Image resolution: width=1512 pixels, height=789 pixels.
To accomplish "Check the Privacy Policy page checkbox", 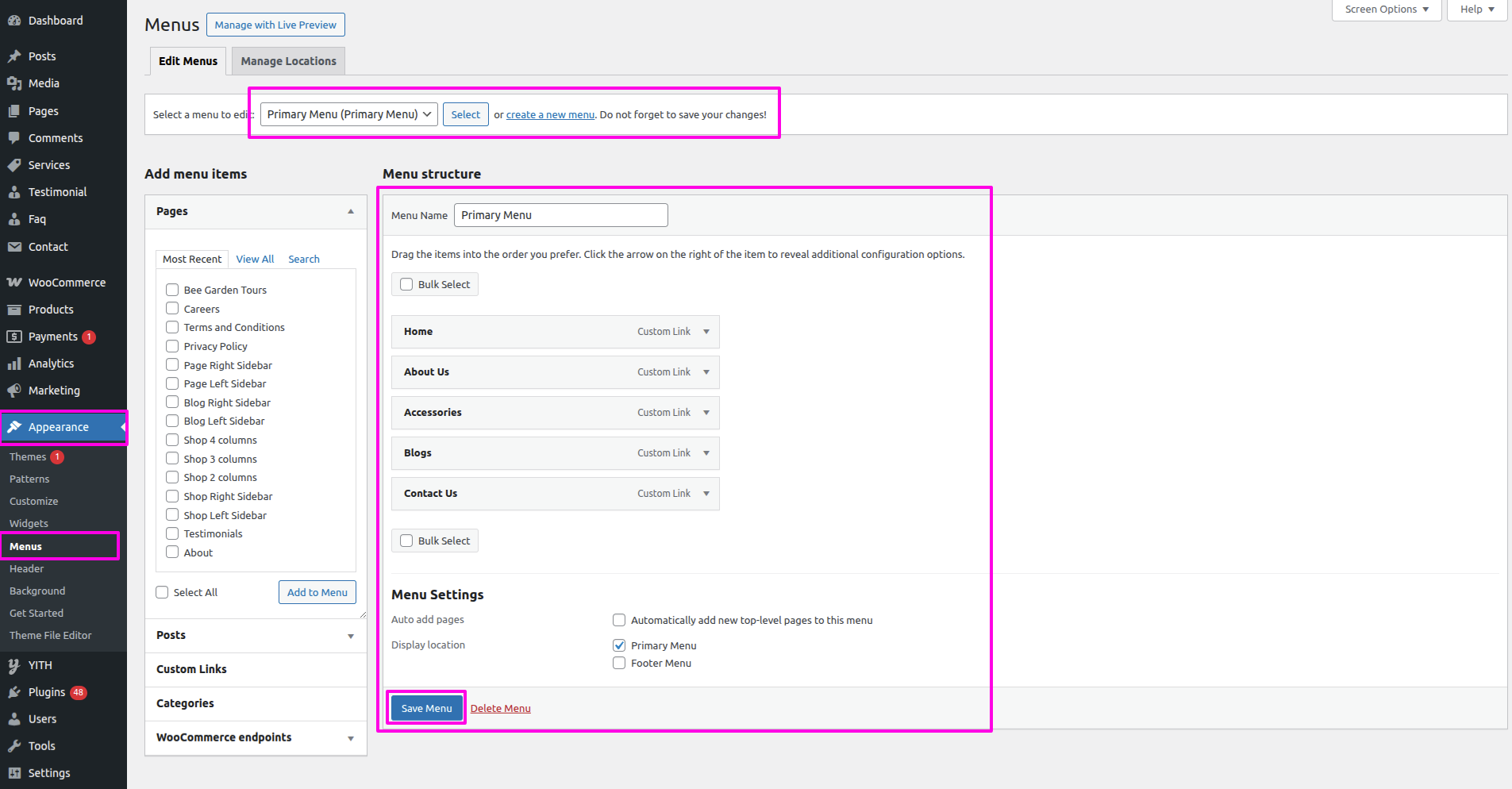I will pos(172,346).
